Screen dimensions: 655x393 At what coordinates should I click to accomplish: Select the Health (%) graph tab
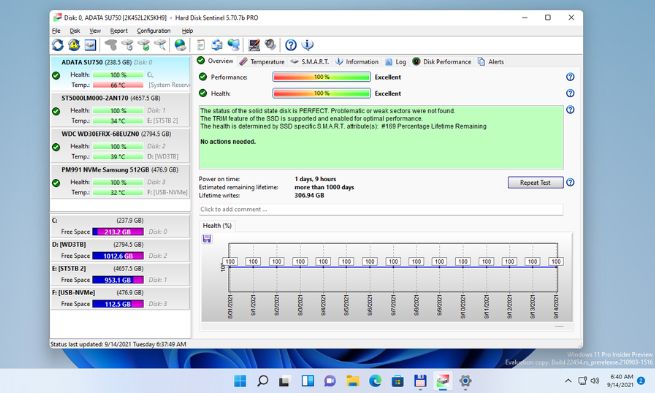(x=217, y=226)
